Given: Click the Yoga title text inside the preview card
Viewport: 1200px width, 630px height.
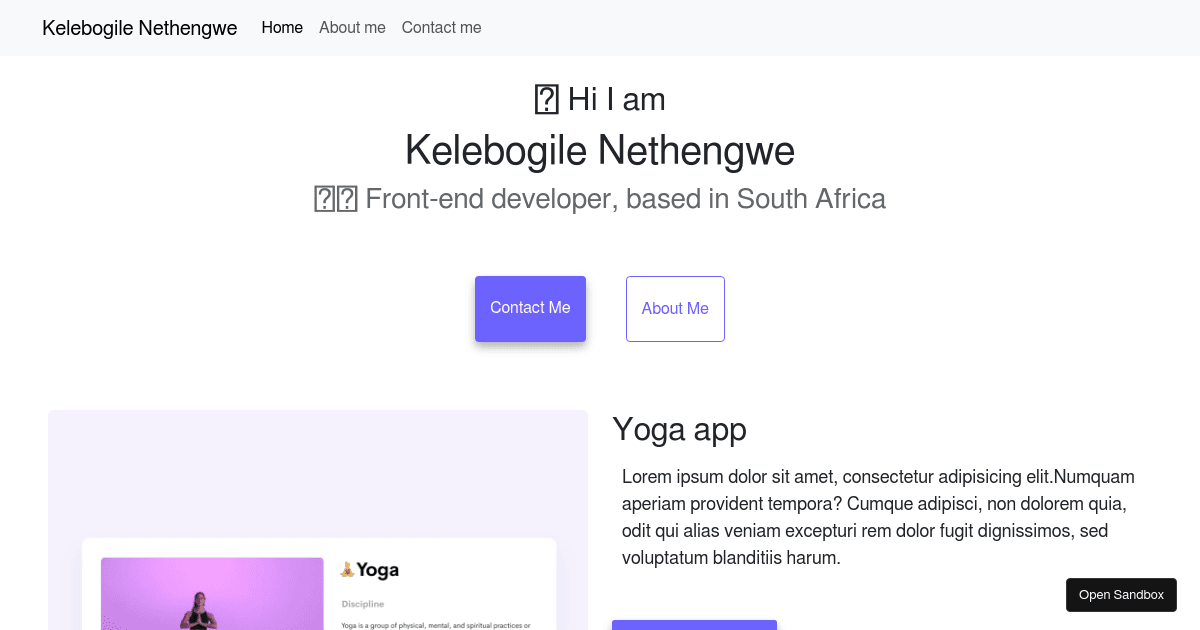Looking at the screenshot, I should (378, 570).
